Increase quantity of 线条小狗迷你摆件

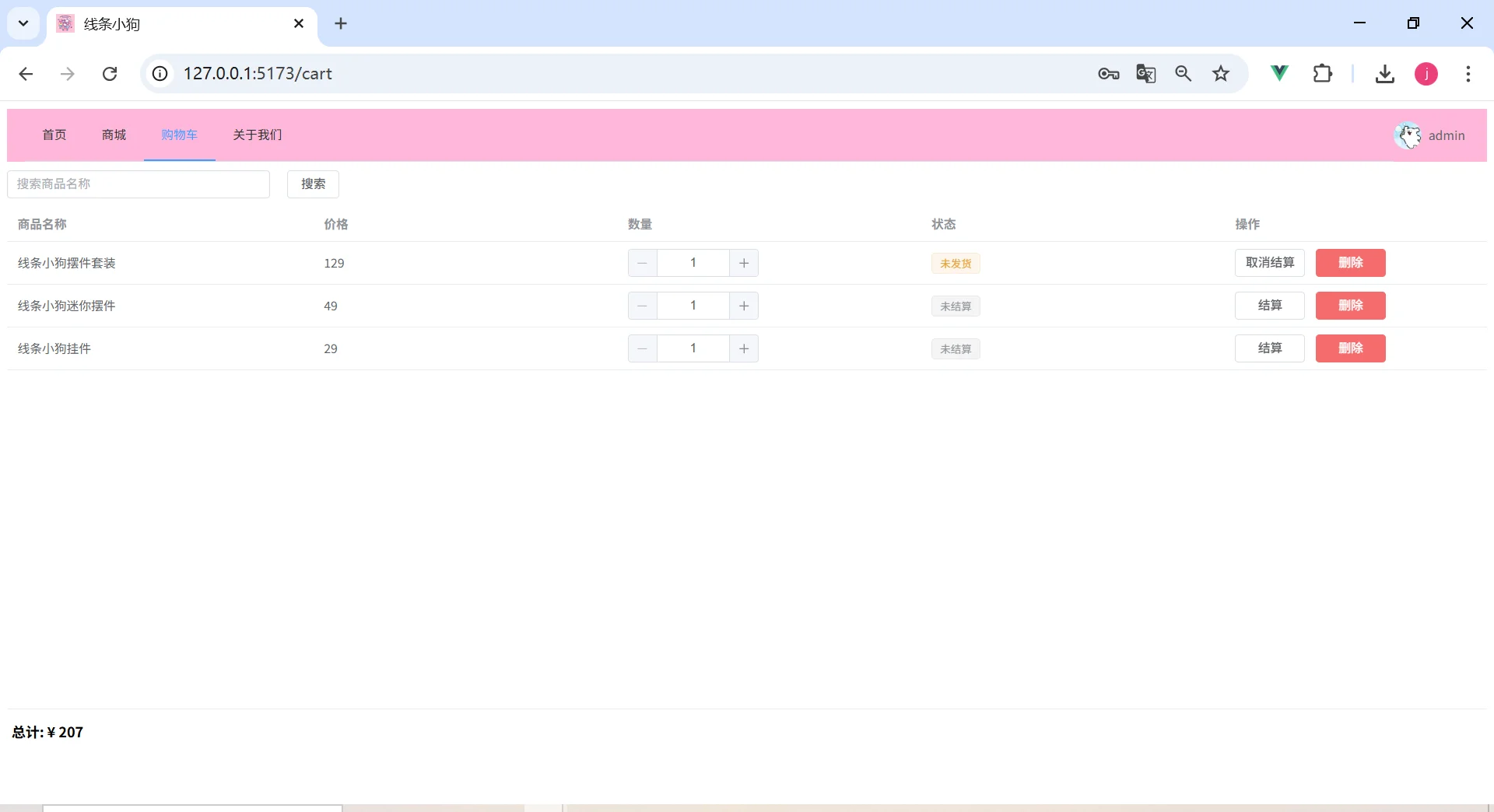tap(744, 306)
